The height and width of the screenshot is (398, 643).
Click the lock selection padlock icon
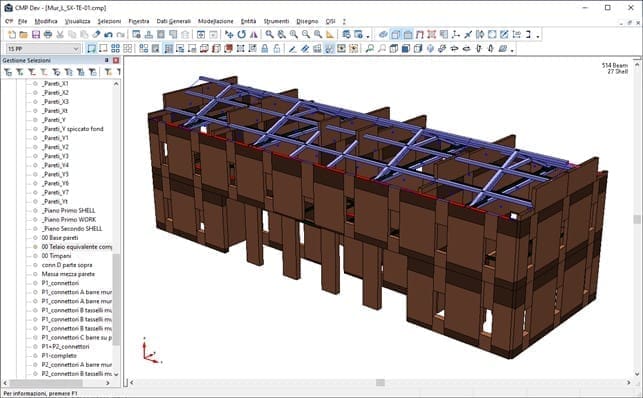(265, 49)
